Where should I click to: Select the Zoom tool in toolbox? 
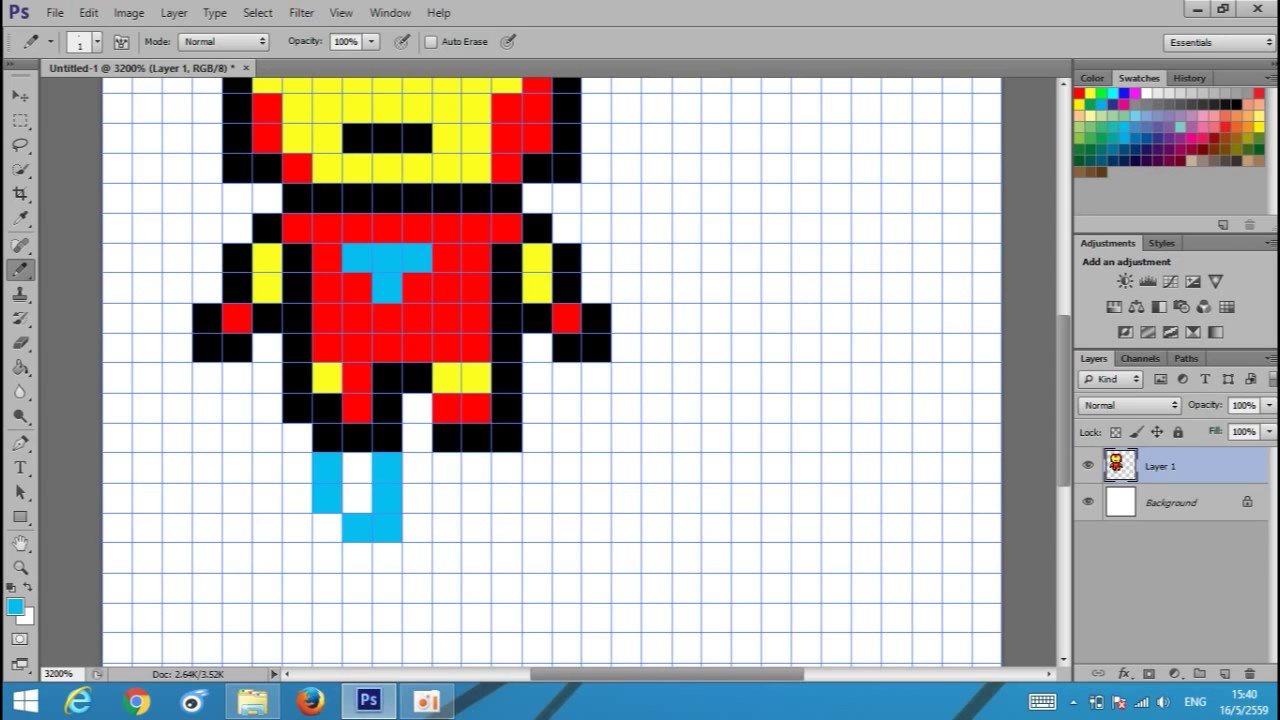tap(20, 567)
